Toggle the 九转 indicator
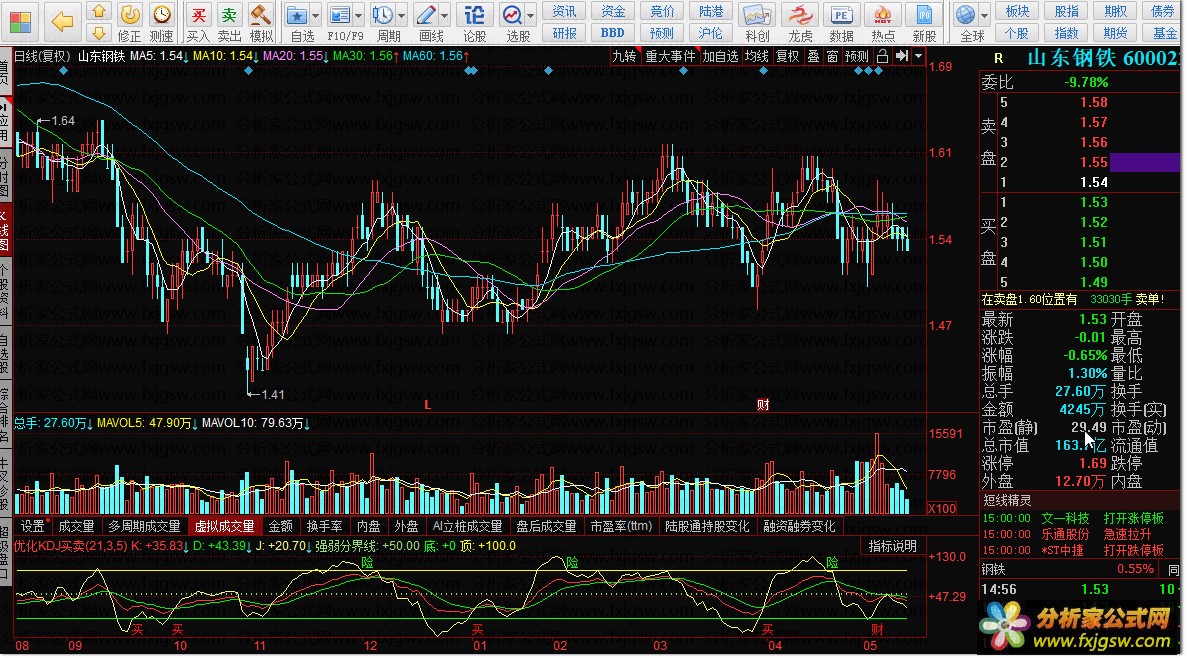 [625, 56]
